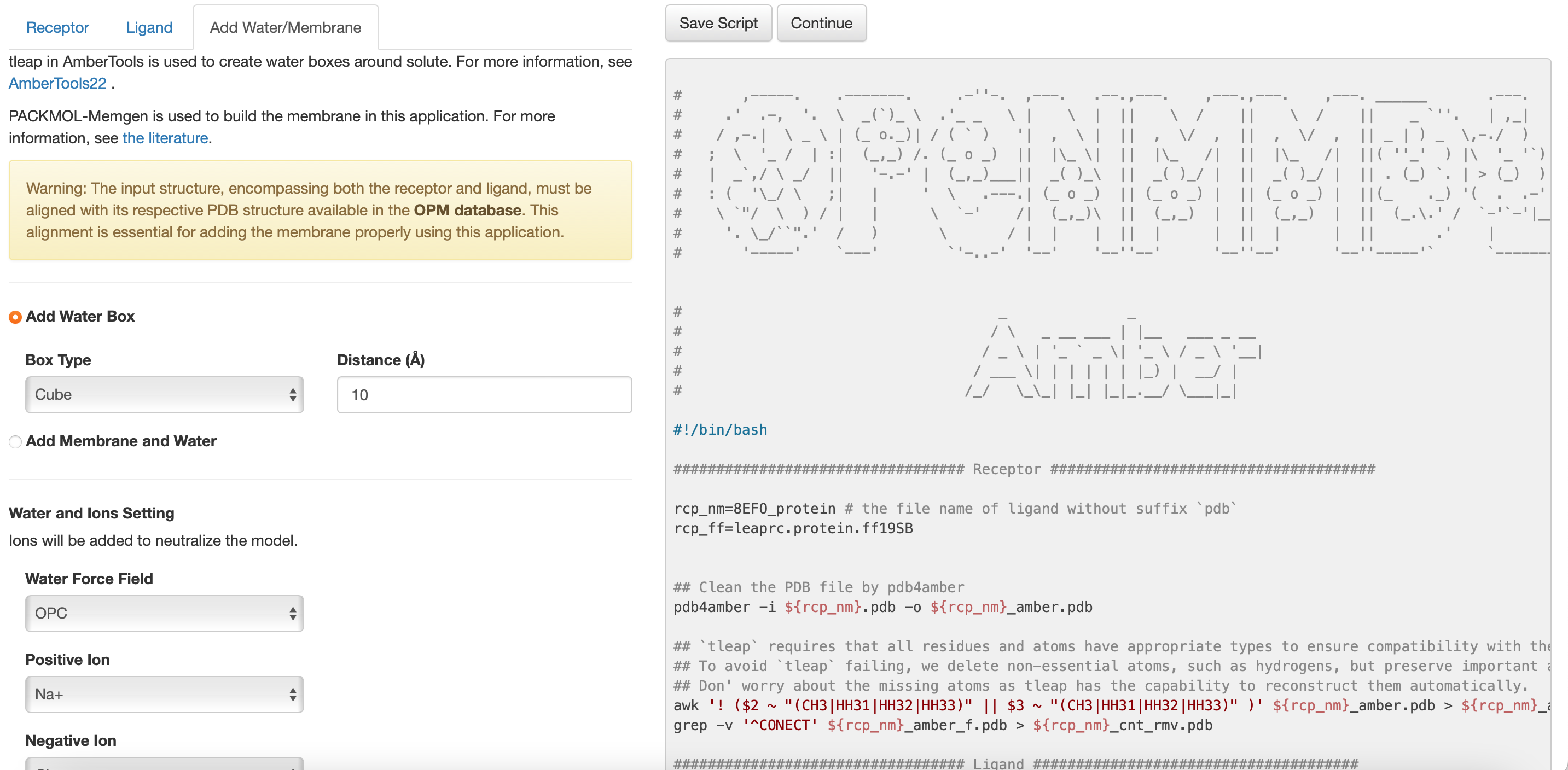Image resolution: width=1568 pixels, height=770 pixels.
Task: Expand the Water Force Field OPC dropdown
Action: tap(164, 613)
